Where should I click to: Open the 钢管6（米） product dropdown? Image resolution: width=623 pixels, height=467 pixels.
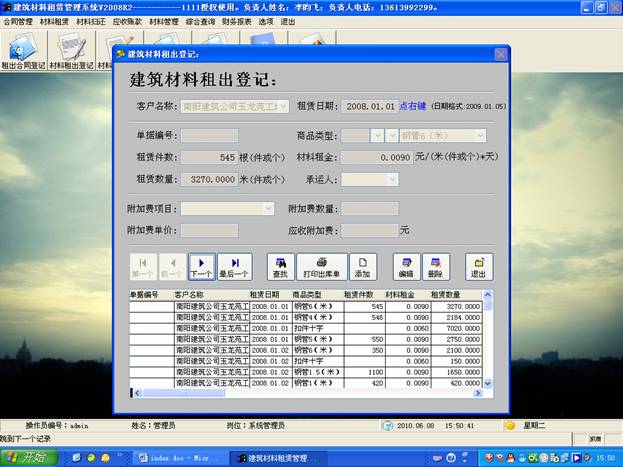[480, 135]
